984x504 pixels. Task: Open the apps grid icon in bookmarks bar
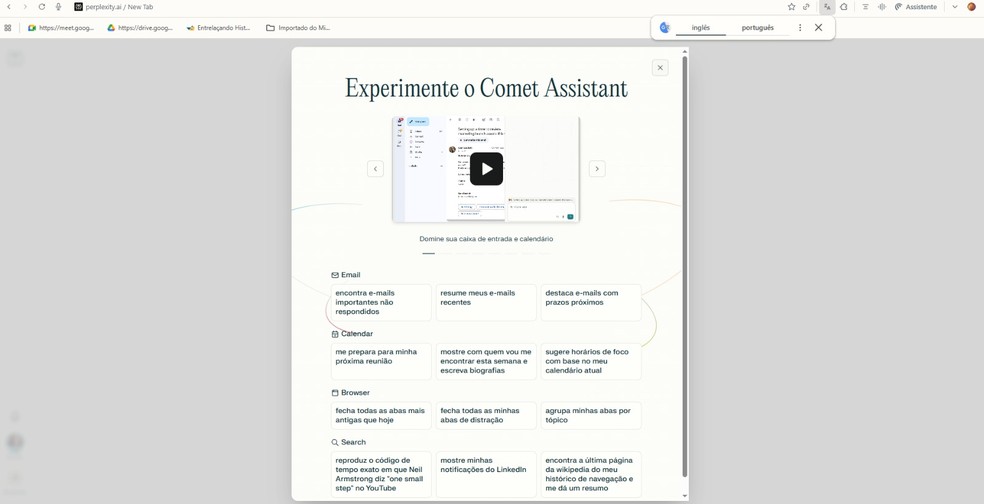[8, 28]
